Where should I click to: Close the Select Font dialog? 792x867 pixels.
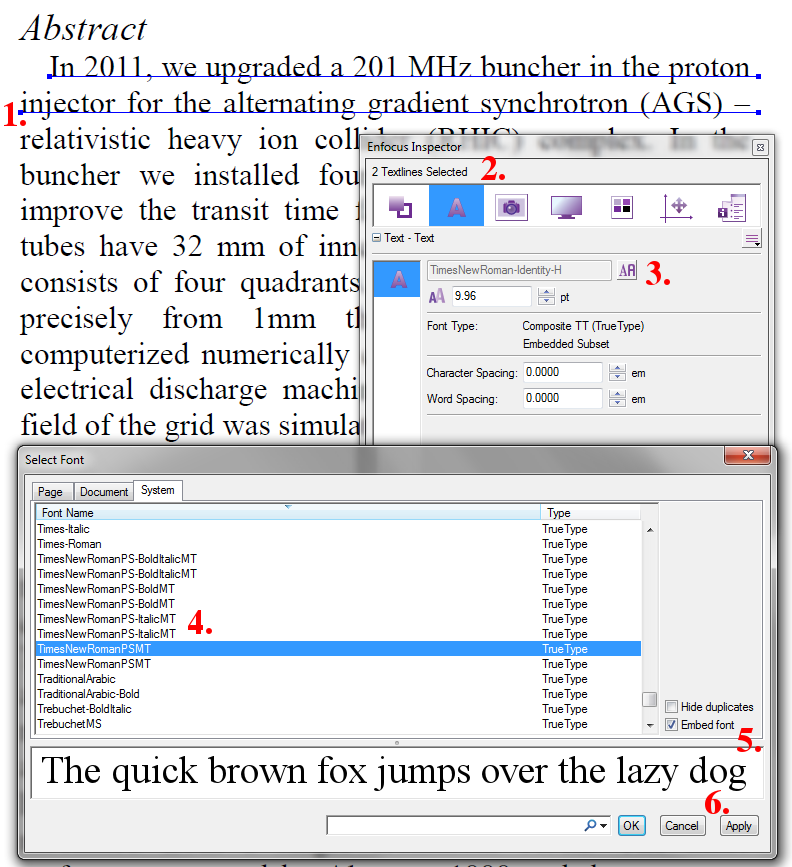pyautogui.click(x=748, y=455)
